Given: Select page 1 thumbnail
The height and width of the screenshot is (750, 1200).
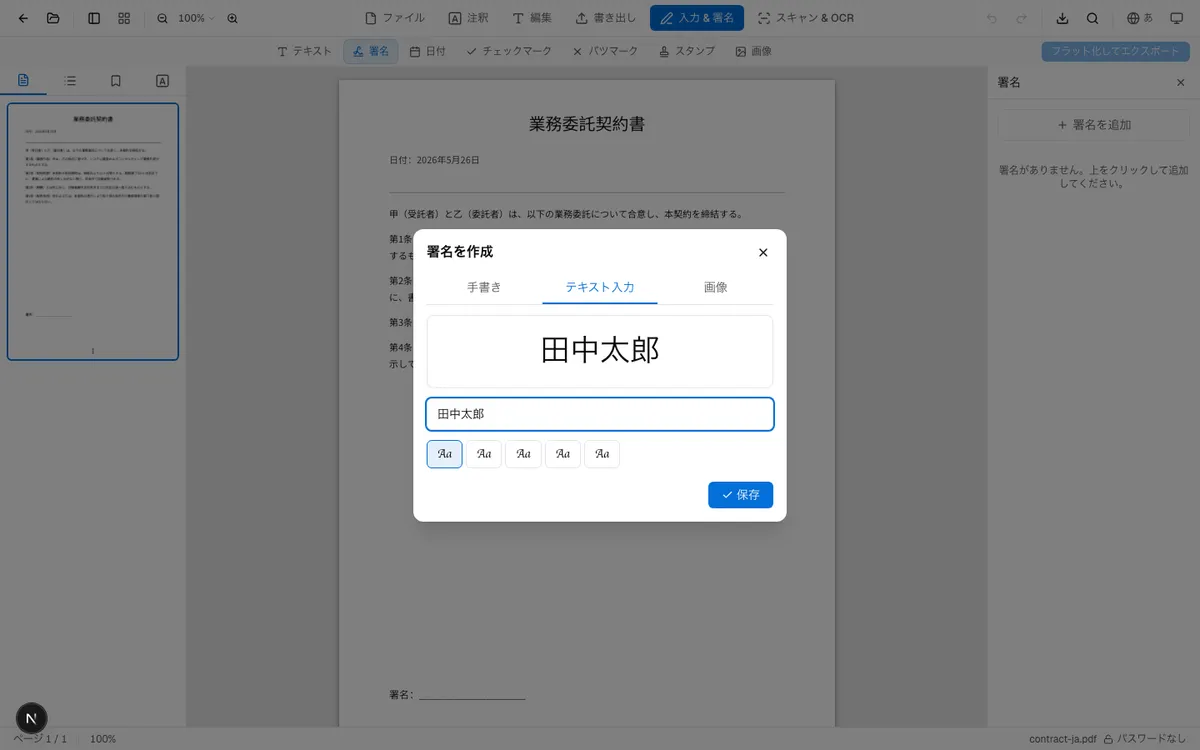Looking at the screenshot, I should (93, 231).
